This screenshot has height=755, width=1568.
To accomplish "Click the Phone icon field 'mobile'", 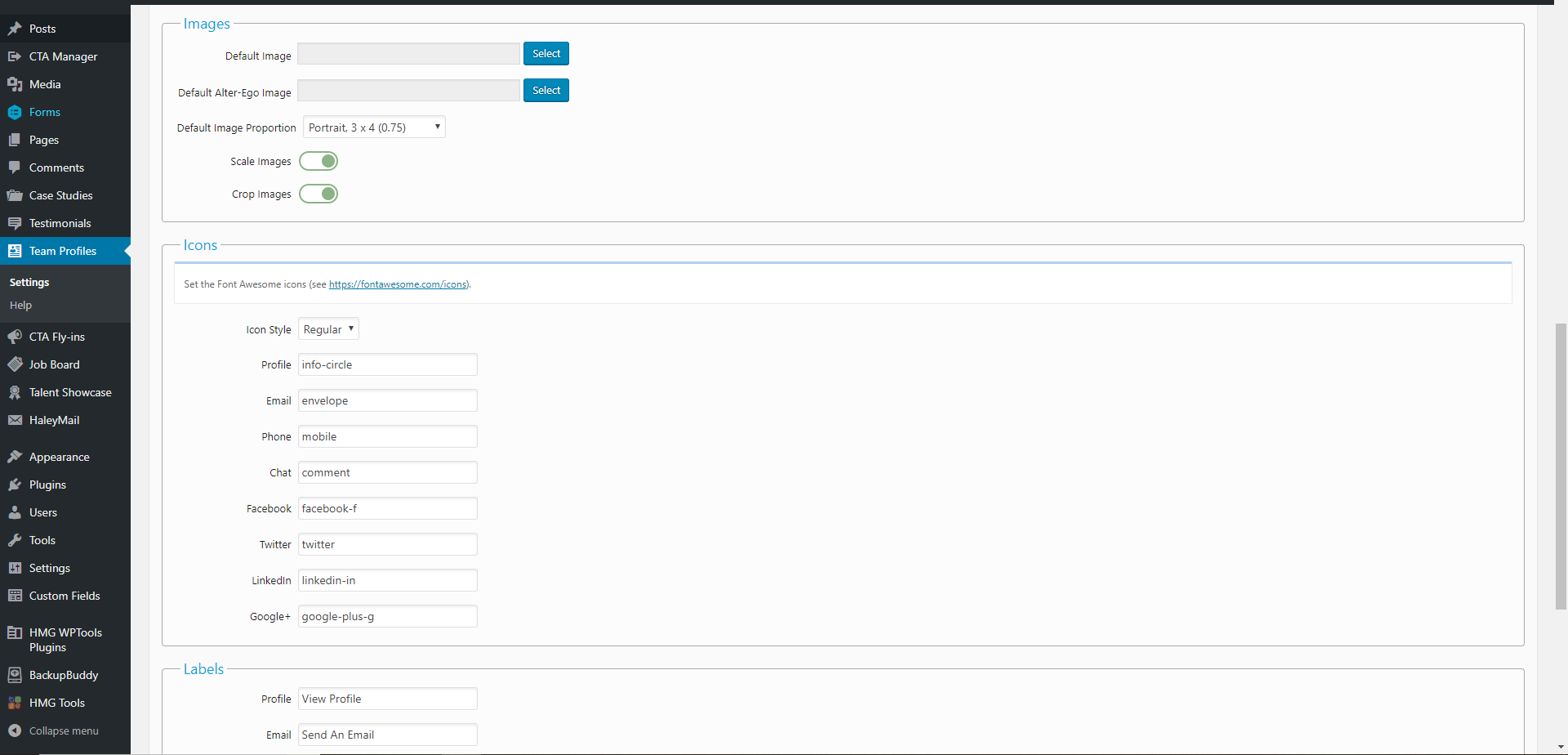I will pyautogui.click(x=388, y=436).
